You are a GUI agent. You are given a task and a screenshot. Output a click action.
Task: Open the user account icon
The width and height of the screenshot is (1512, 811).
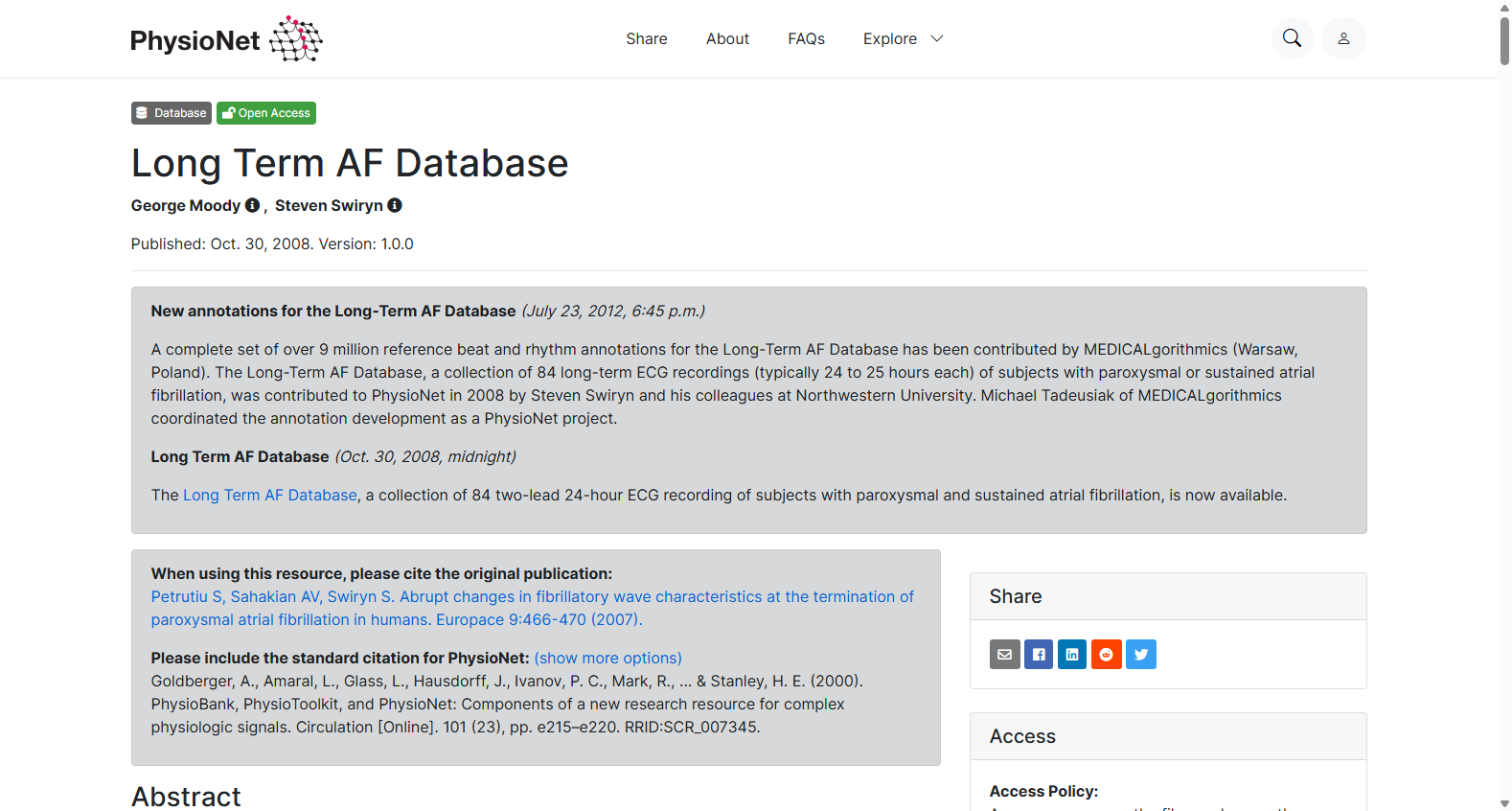[1343, 38]
